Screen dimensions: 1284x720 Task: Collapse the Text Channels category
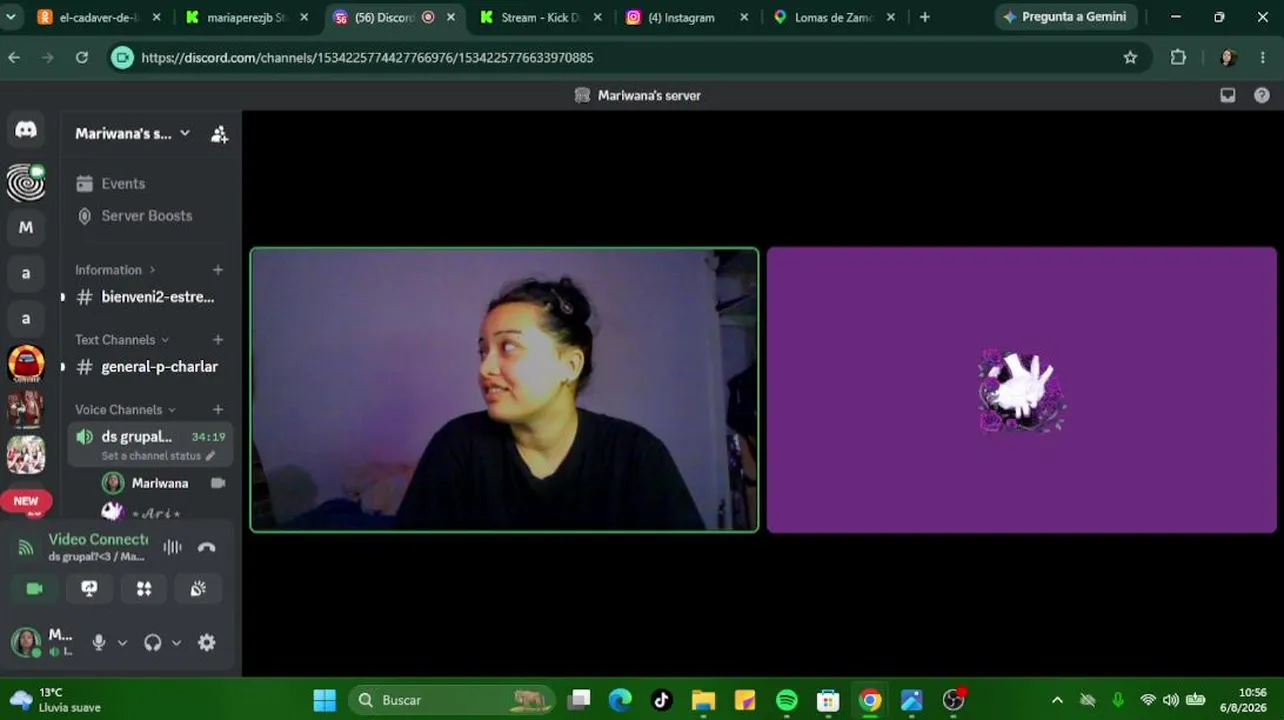tap(122, 340)
